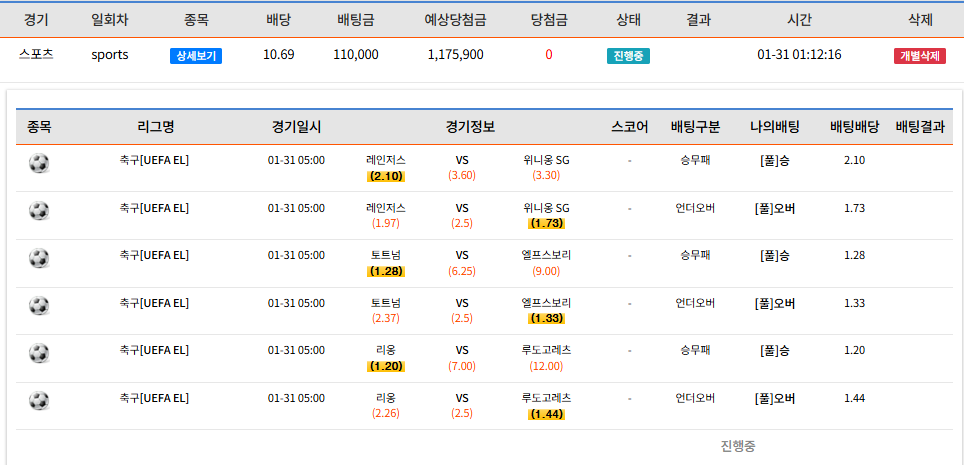Pick the highlighted 1.20 odds for 리옹
The width and height of the screenshot is (964, 465).
(x=385, y=366)
